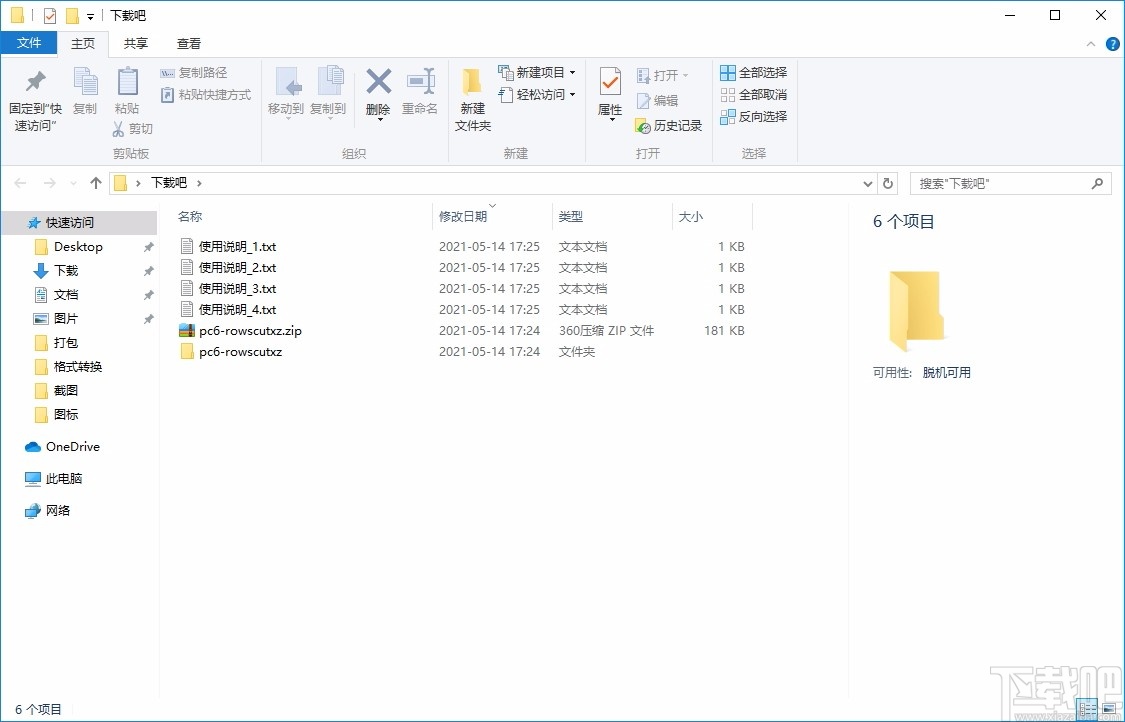Open the 文件 menu

(x=29, y=43)
